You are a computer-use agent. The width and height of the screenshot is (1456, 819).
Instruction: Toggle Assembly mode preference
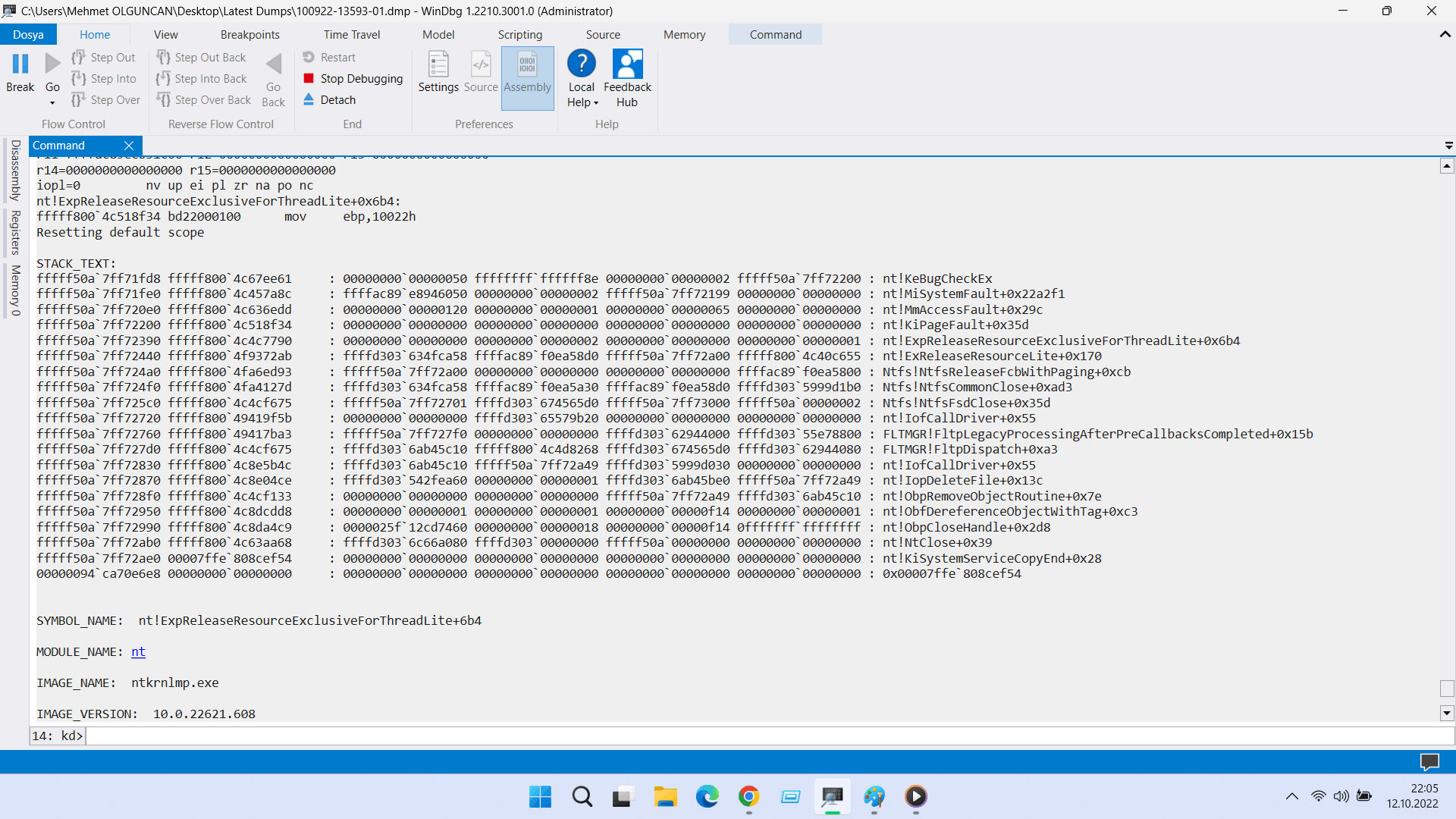[x=527, y=72]
